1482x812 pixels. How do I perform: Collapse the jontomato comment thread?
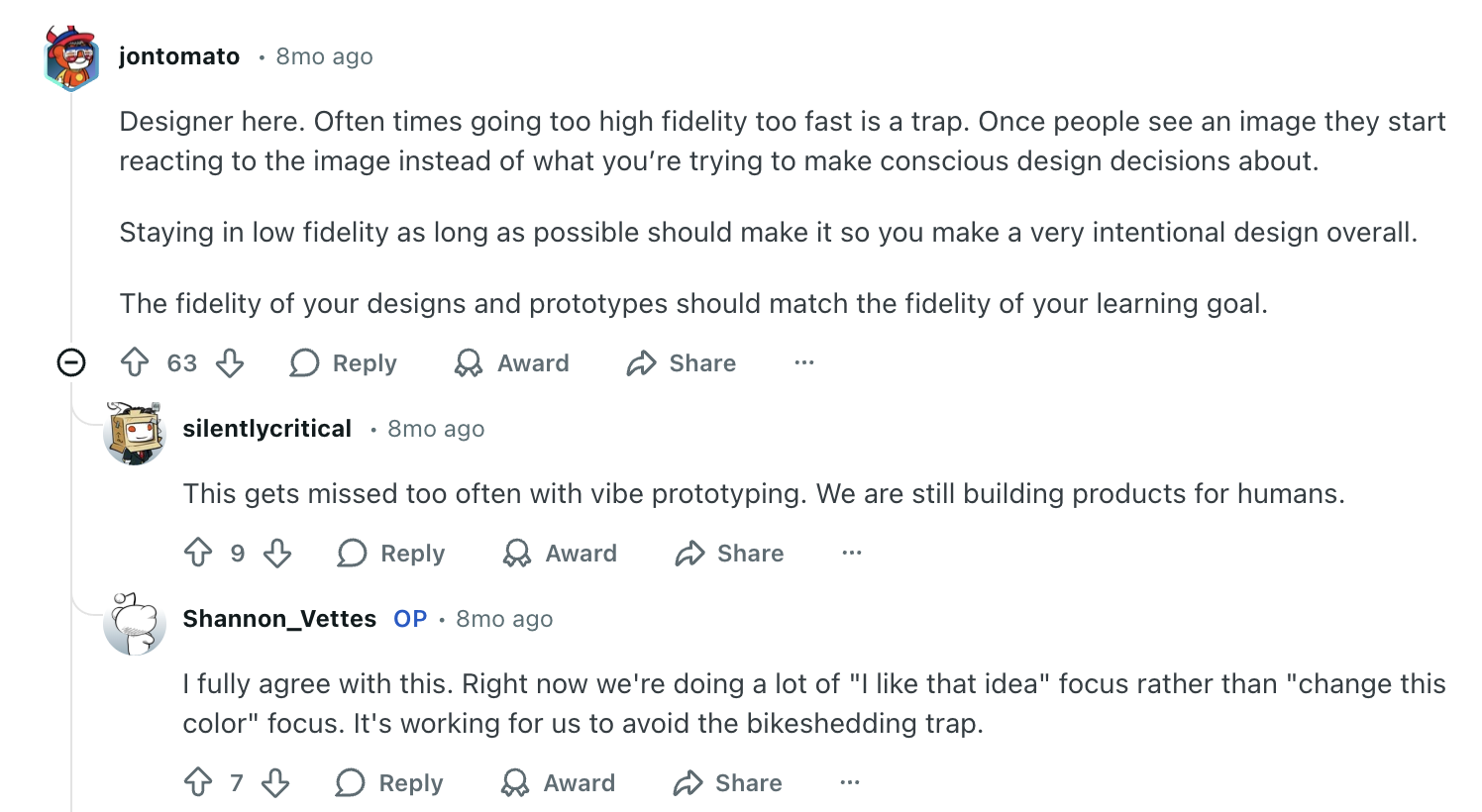pyautogui.click(x=71, y=362)
